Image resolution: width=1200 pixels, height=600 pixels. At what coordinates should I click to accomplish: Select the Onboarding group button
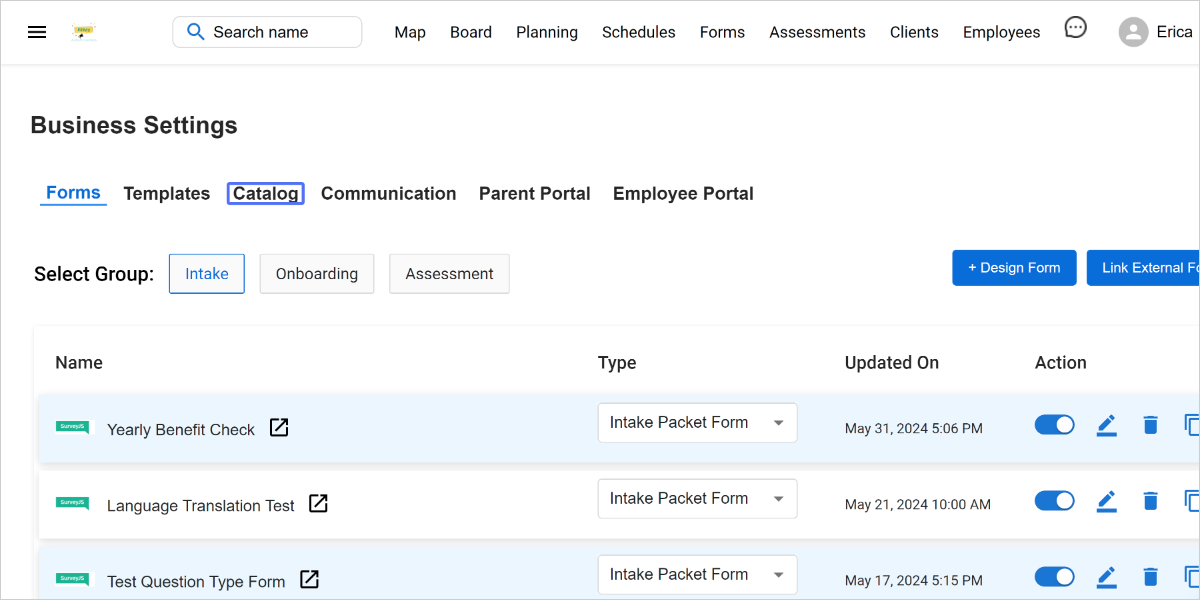pyautogui.click(x=317, y=274)
